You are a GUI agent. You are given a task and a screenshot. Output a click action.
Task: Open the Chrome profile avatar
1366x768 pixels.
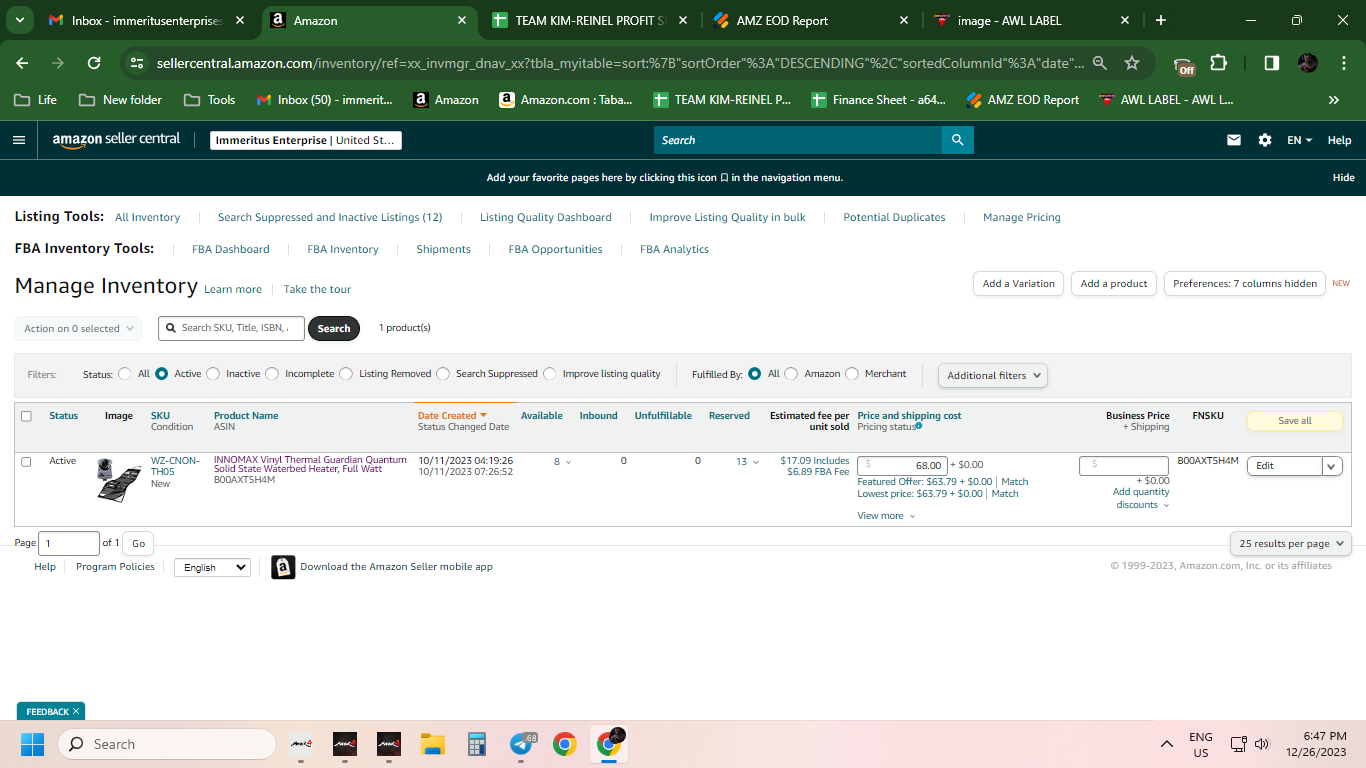click(x=1308, y=63)
